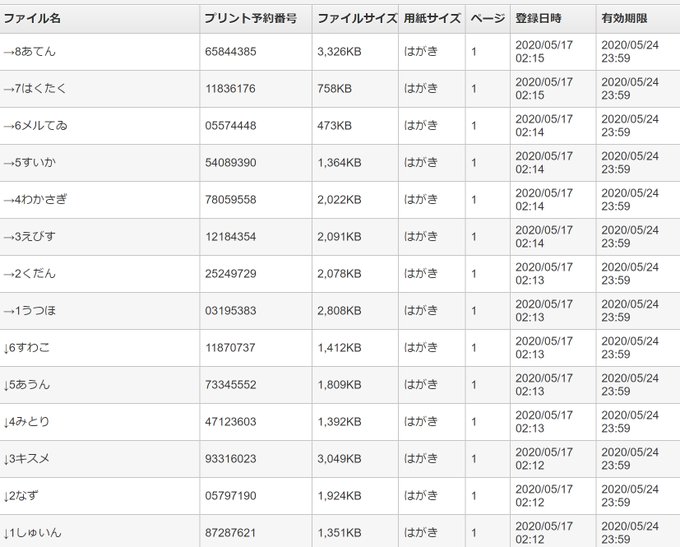
Task: Select file name ↓3キスメ
Action: pos(26,459)
